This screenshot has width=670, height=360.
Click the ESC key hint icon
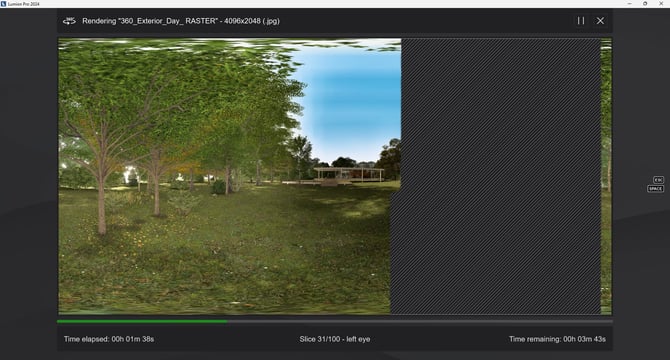click(658, 180)
